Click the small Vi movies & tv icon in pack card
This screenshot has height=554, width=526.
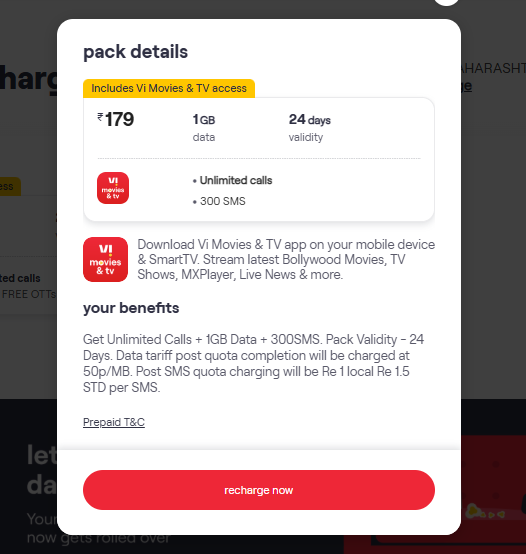[113, 188]
